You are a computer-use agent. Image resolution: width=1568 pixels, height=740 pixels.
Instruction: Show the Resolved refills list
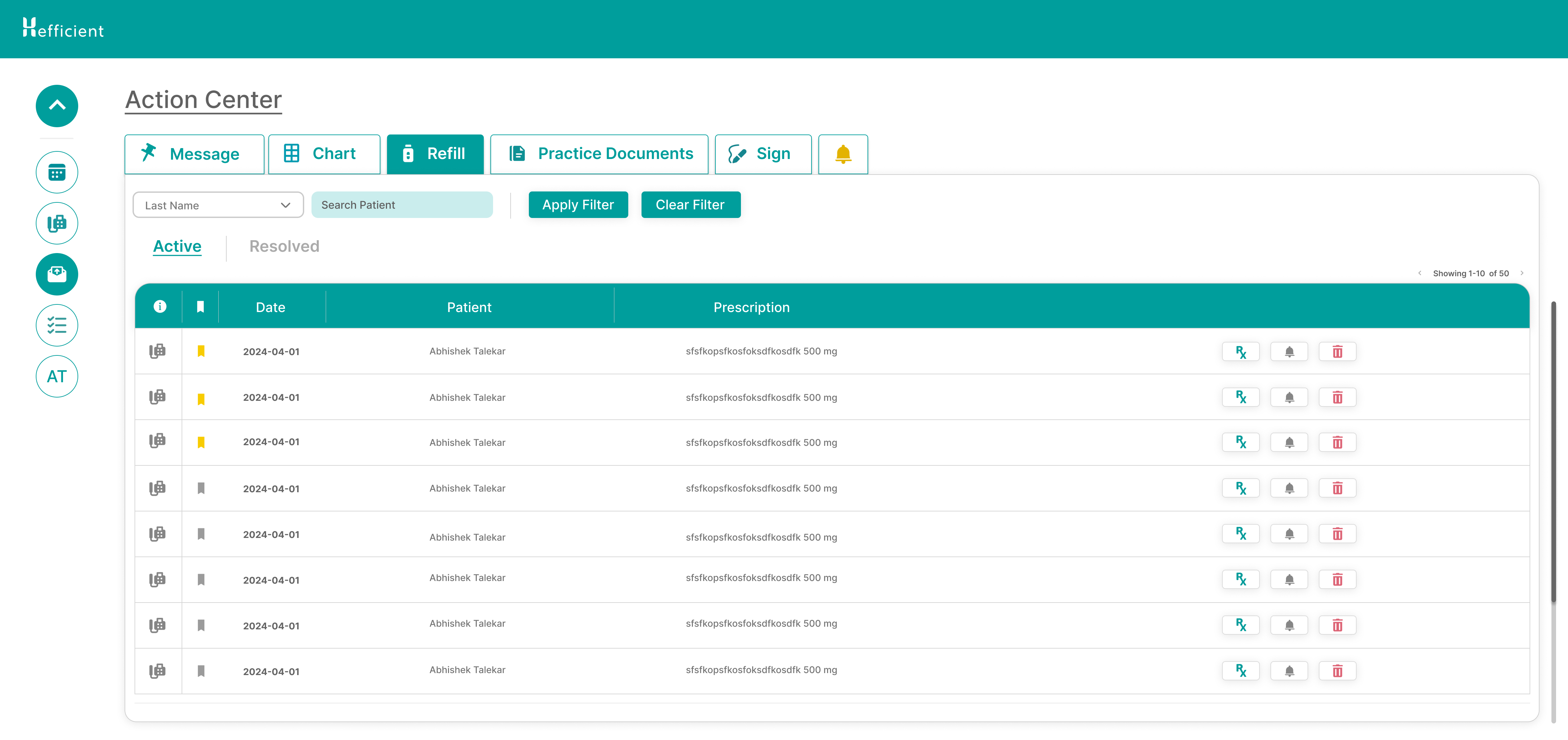coord(284,246)
